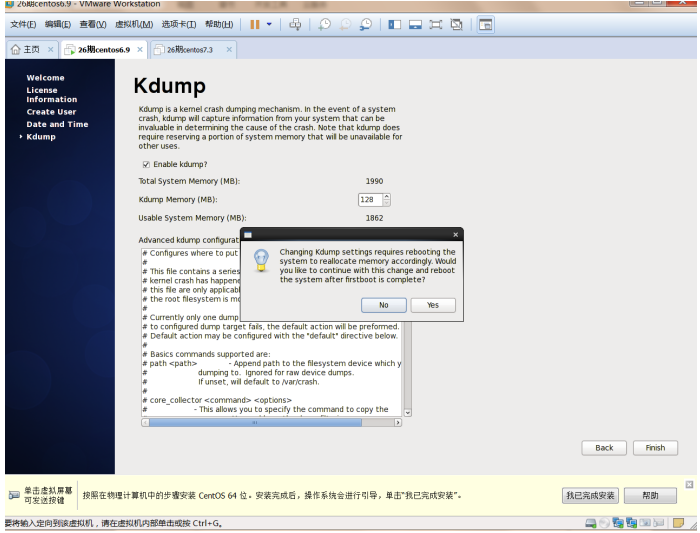Screen dimensions: 700x533
Task: Uncheck the Enable kdump checkbox
Action: click(146, 165)
